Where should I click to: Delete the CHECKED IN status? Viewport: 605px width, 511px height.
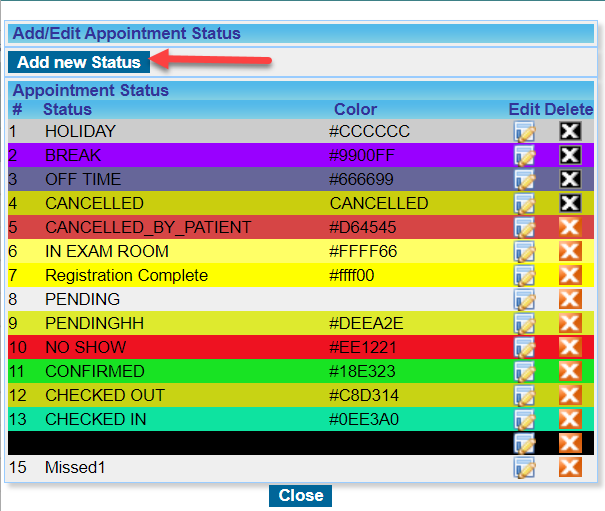pyautogui.click(x=570, y=419)
